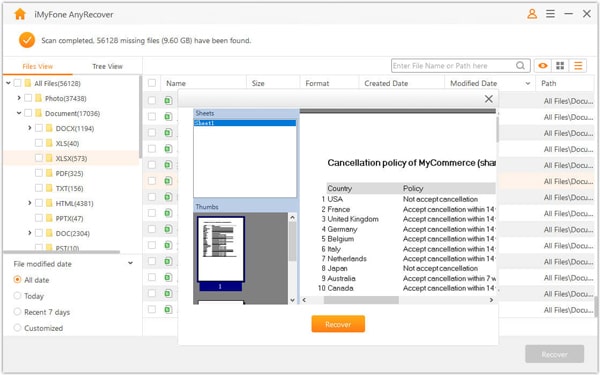Close the spreadsheet preview dialog
The image size is (600, 375).
pyautogui.click(x=489, y=99)
